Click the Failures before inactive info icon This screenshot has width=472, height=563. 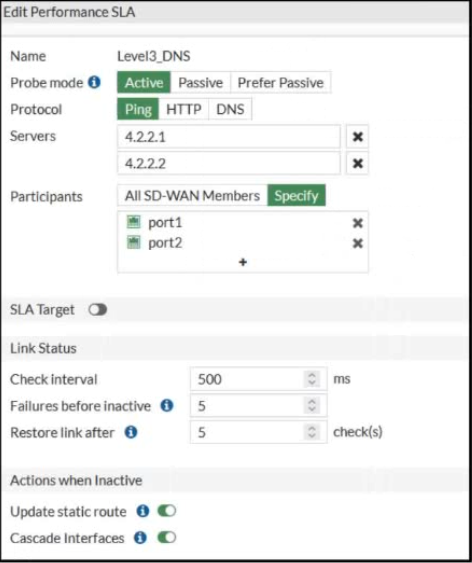tap(167, 406)
